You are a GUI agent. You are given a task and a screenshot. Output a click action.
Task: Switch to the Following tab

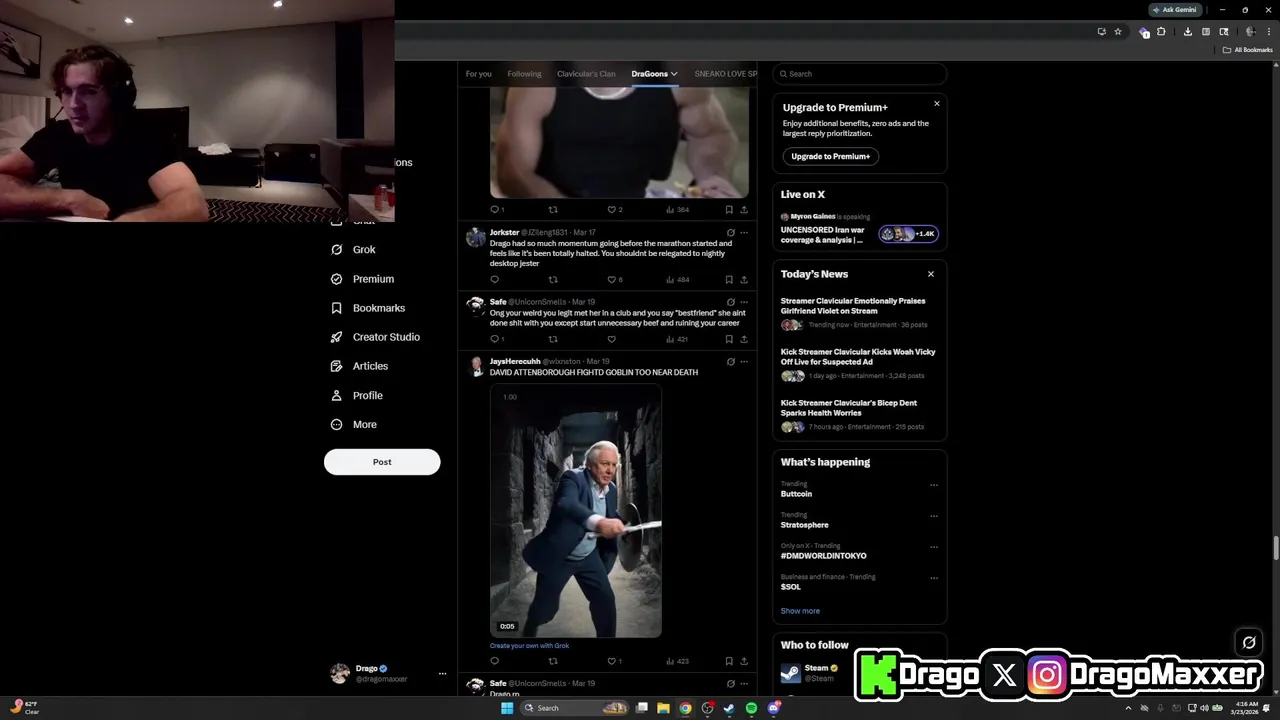pos(524,74)
